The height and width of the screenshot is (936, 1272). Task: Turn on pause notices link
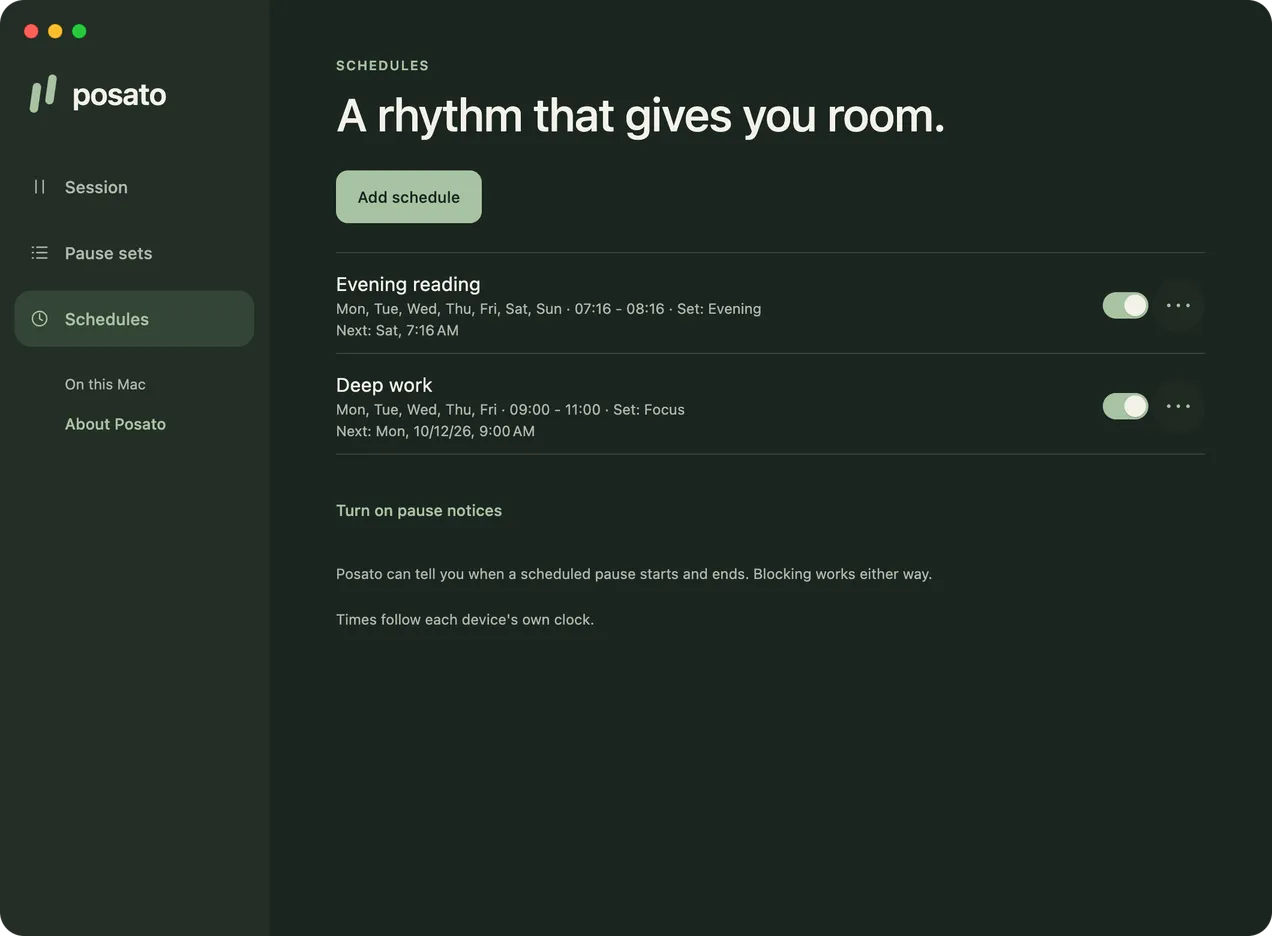(x=419, y=511)
